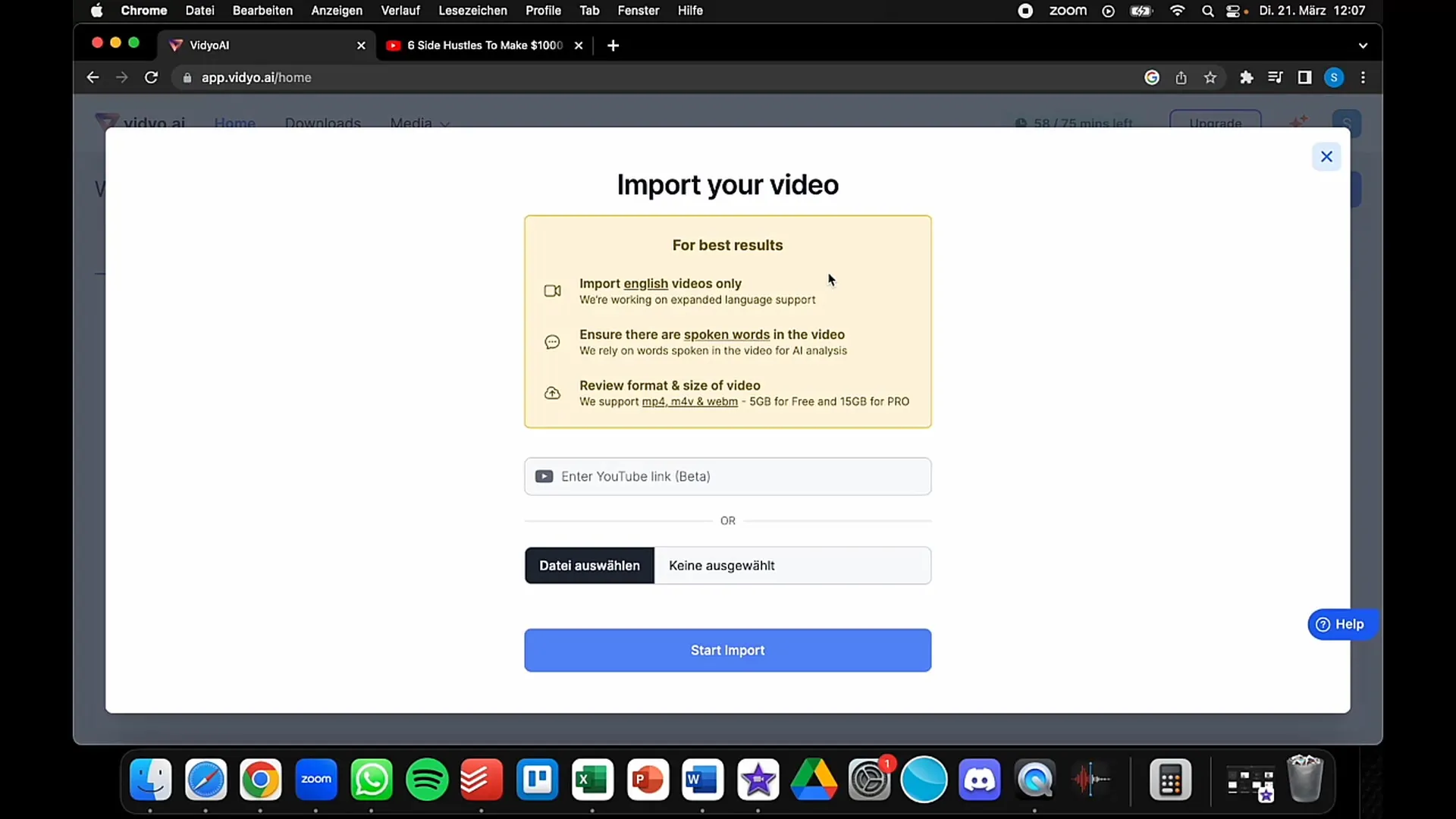
Task: Follow the underlined english link
Action: coord(645,284)
